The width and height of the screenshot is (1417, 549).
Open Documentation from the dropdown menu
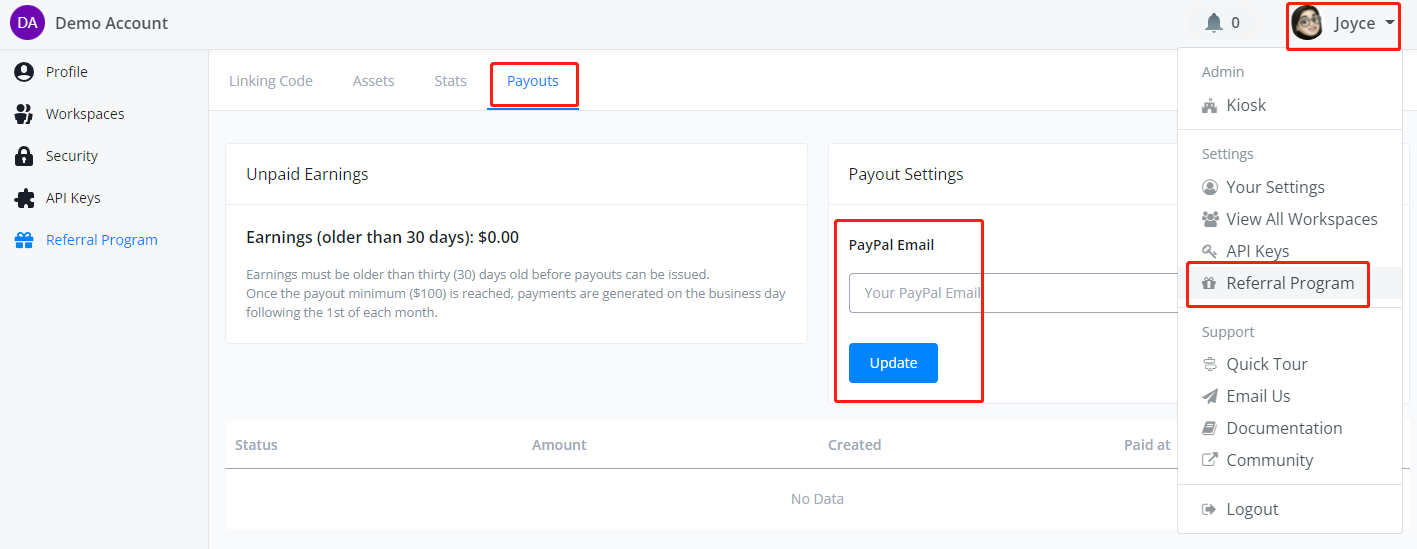tap(1283, 428)
